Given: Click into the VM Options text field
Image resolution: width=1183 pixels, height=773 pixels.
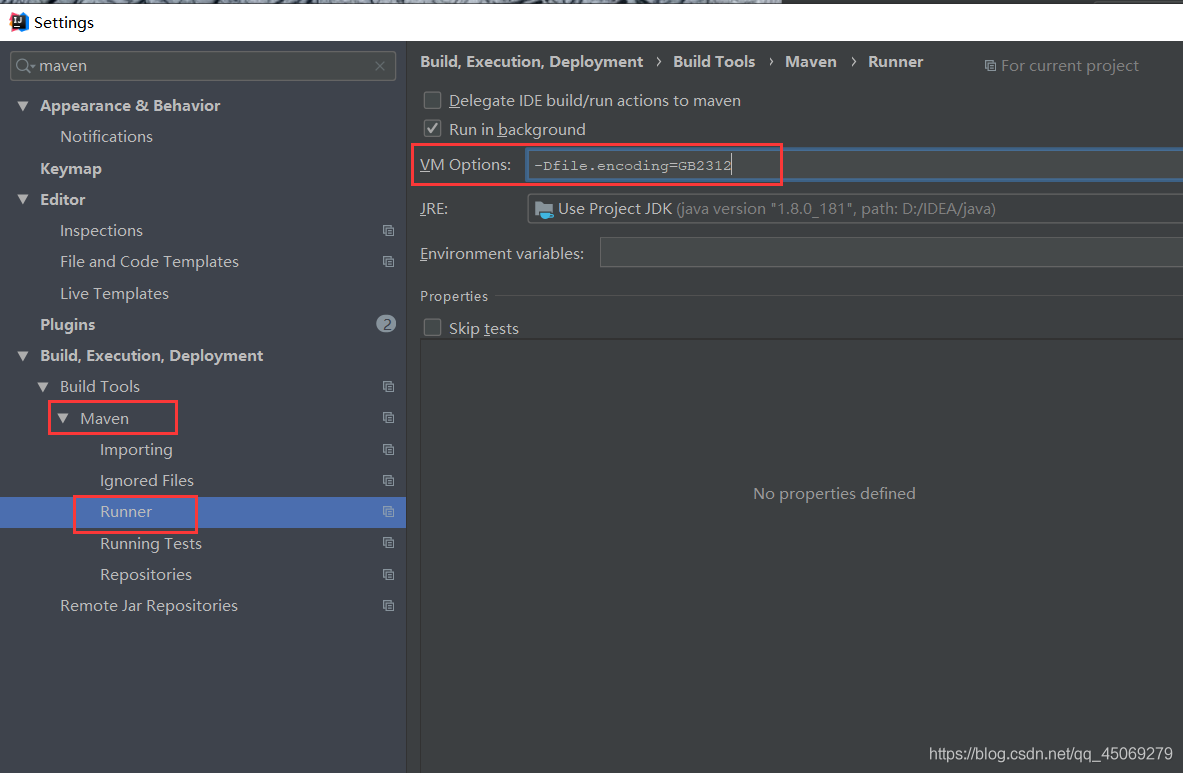Looking at the screenshot, I should [x=855, y=165].
